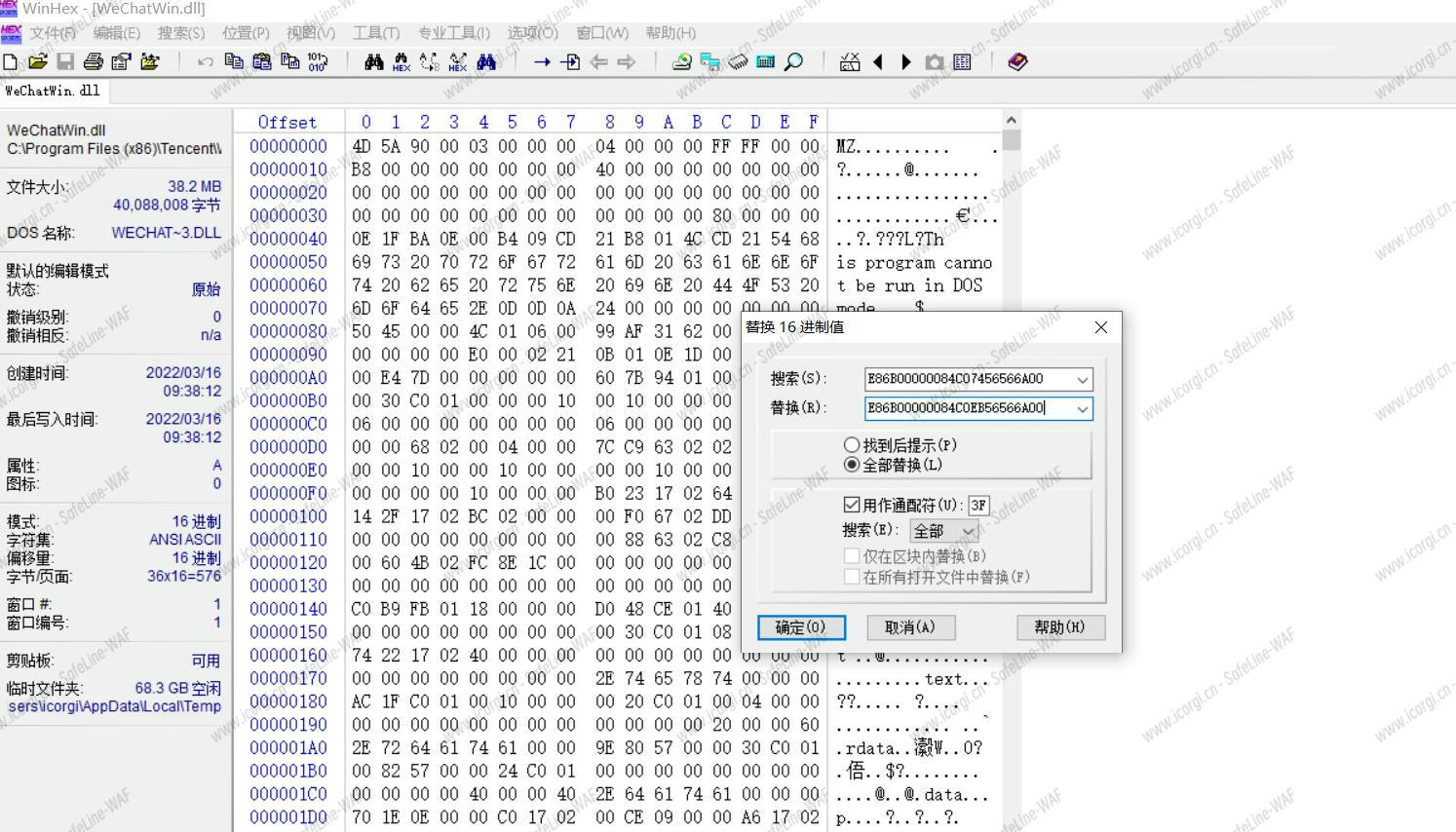Click the 取消(A) cancel button
Viewport: 1456px width, 832px height.
pyautogui.click(x=909, y=627)
